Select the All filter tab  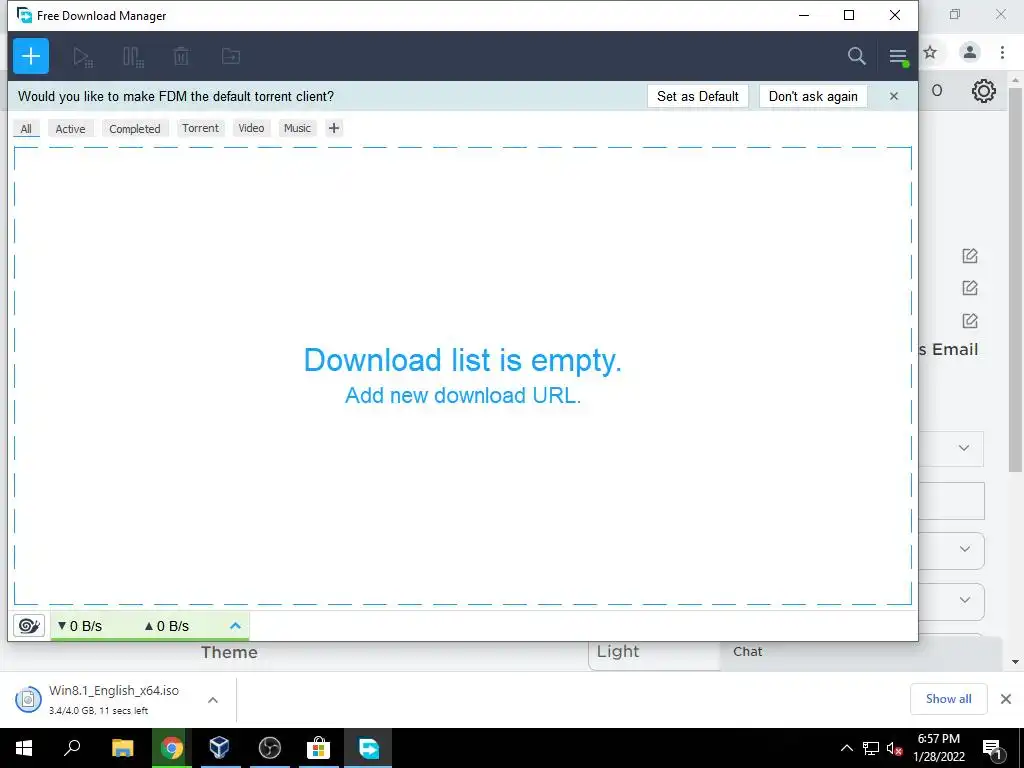coord(26,129)
